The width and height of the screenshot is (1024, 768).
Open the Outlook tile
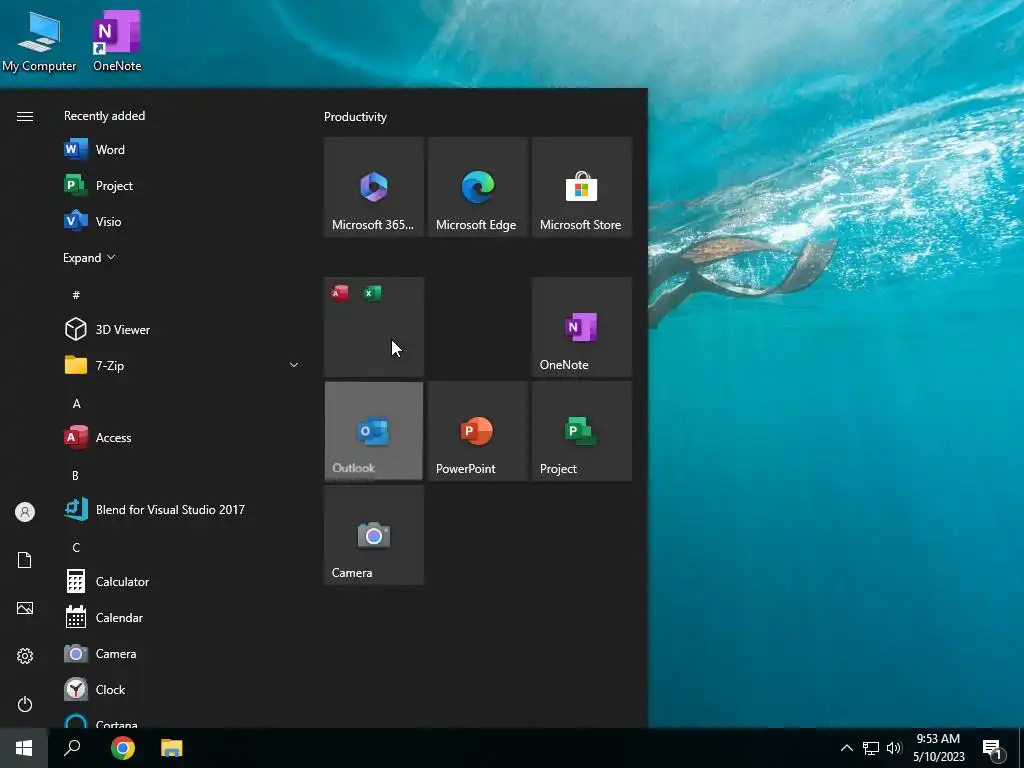(374, 431)
